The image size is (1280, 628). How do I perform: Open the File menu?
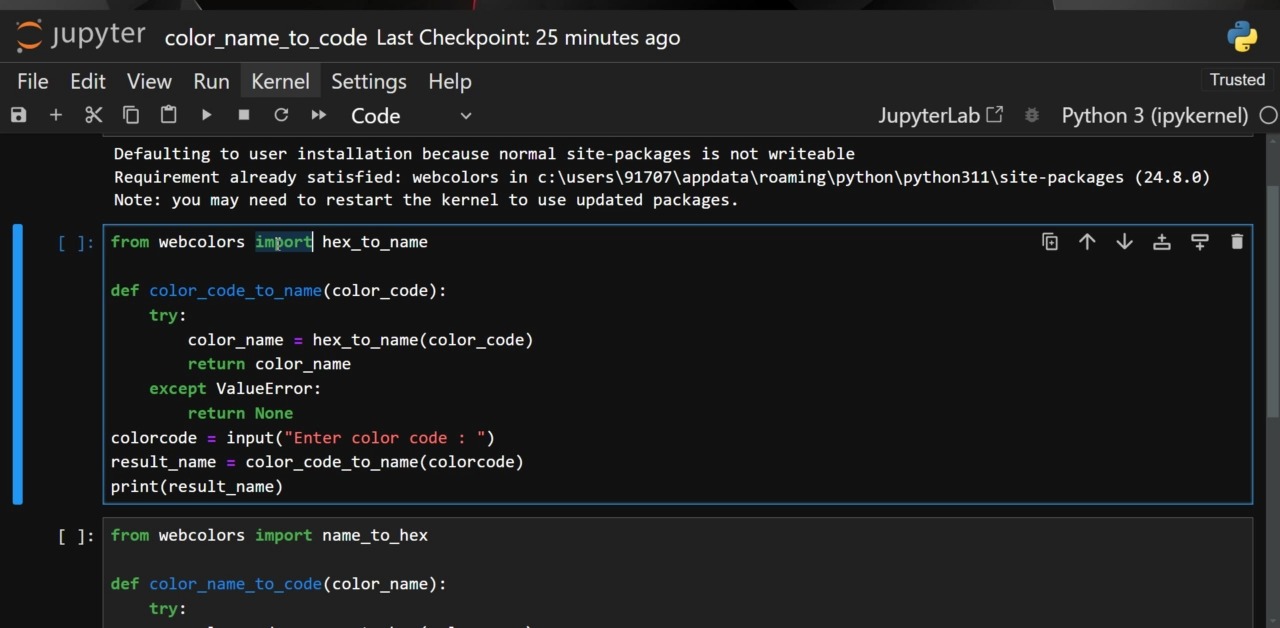(33, 81)
